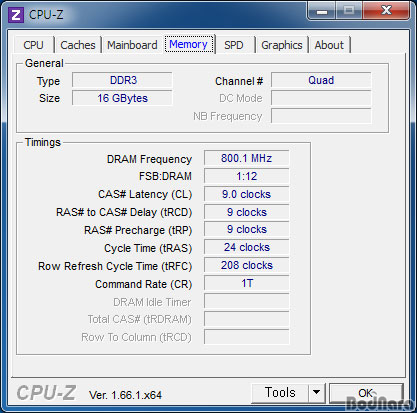Open the Caches tab
Screen dimensions: 417x413
pyautogui.click(x=78, y=45)
